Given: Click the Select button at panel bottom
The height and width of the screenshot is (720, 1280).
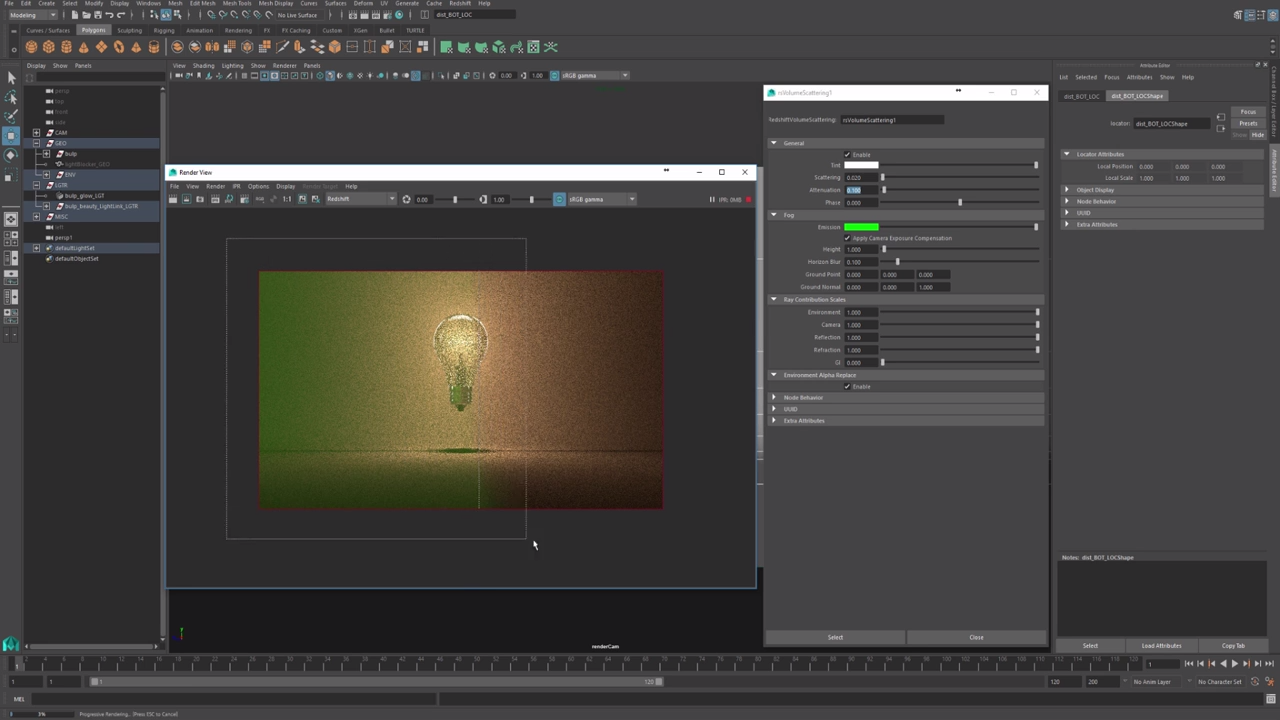Looking at the screenshot, I should click(x=835, y=637).
